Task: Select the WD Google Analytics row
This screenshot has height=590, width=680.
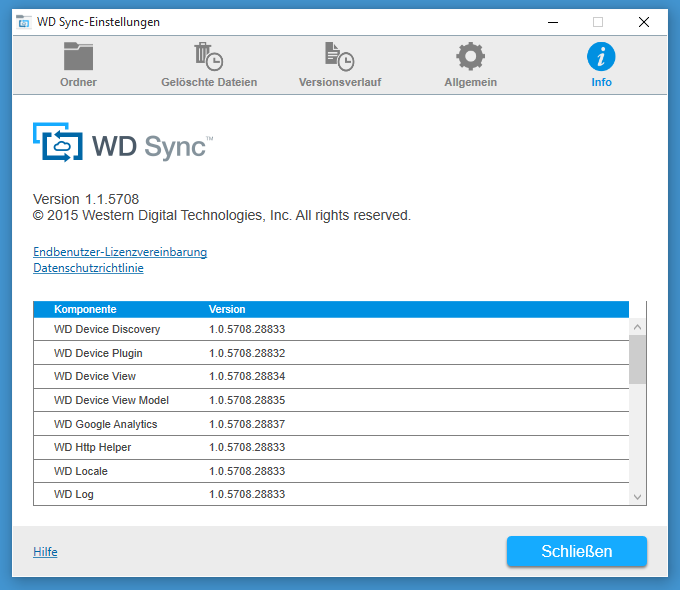Action: click(x=331, y=424)
